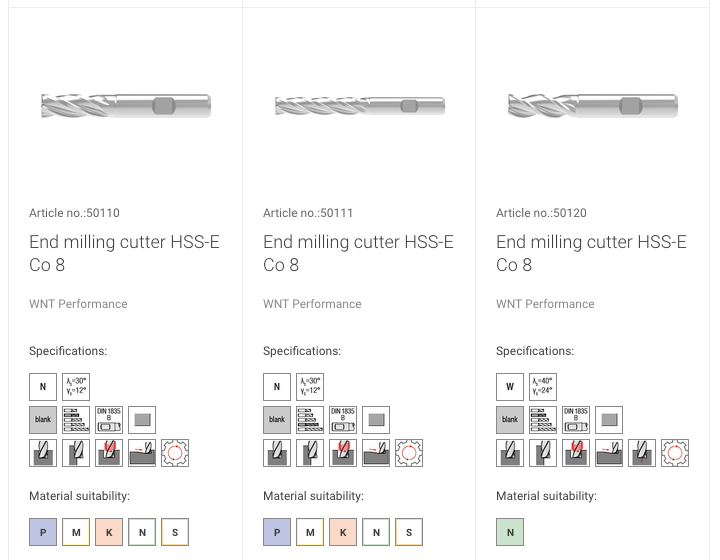Click the ramping icon for article 50111
The width and height of the screenshot is (720, 560).
[x=376, y=453]
